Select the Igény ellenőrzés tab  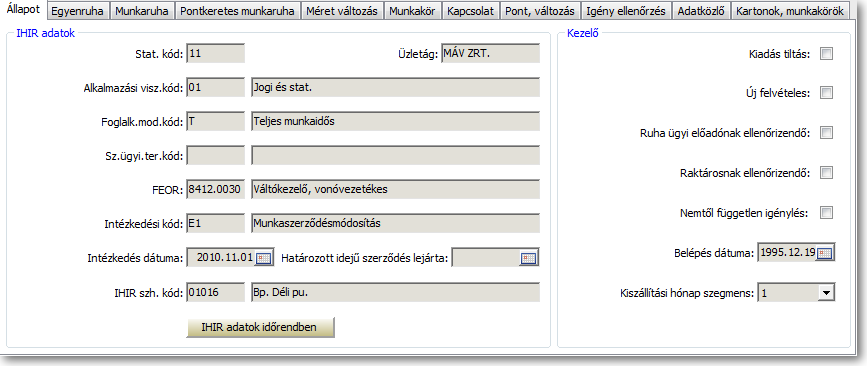click(626, 11)
